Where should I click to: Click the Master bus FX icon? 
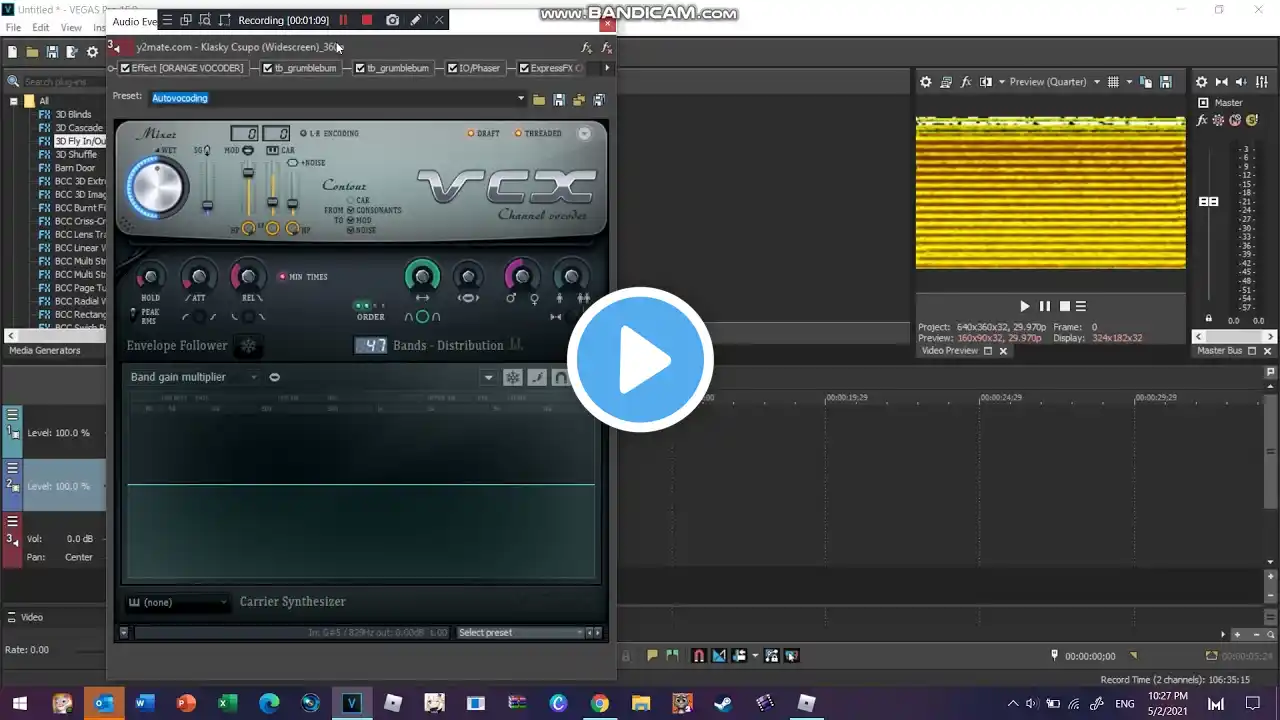click(1202, 120)
